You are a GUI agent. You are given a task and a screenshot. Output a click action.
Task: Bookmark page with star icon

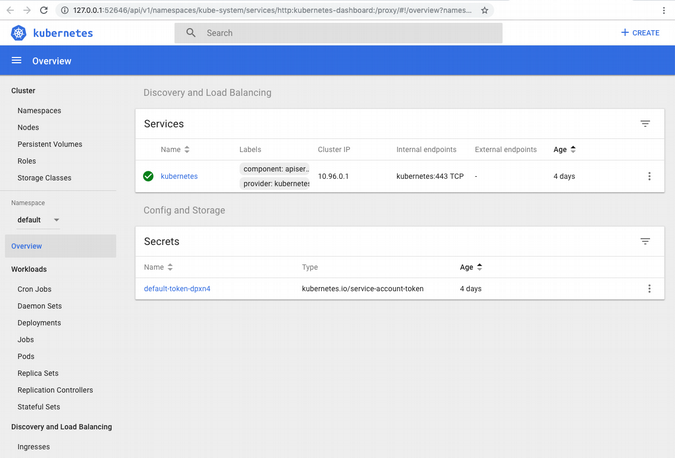coord(485,10)
